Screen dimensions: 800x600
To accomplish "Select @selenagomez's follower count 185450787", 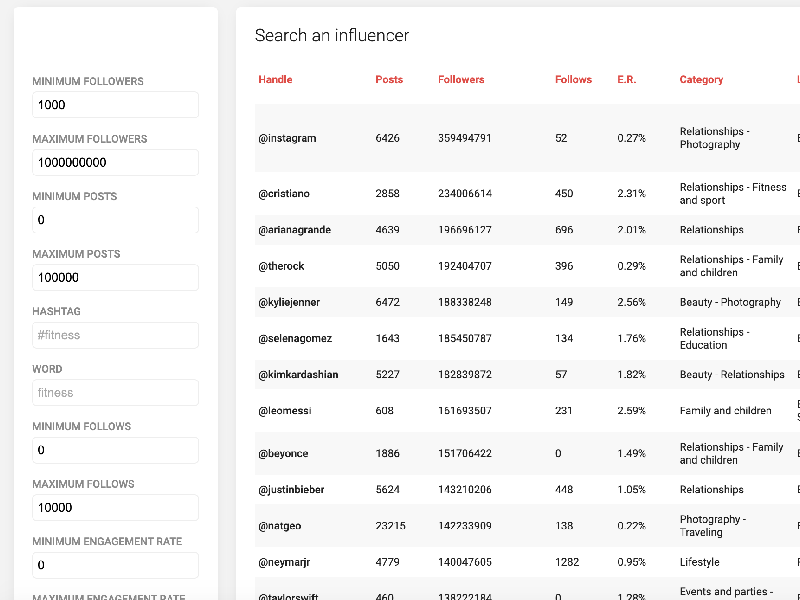I will (464, 339).
